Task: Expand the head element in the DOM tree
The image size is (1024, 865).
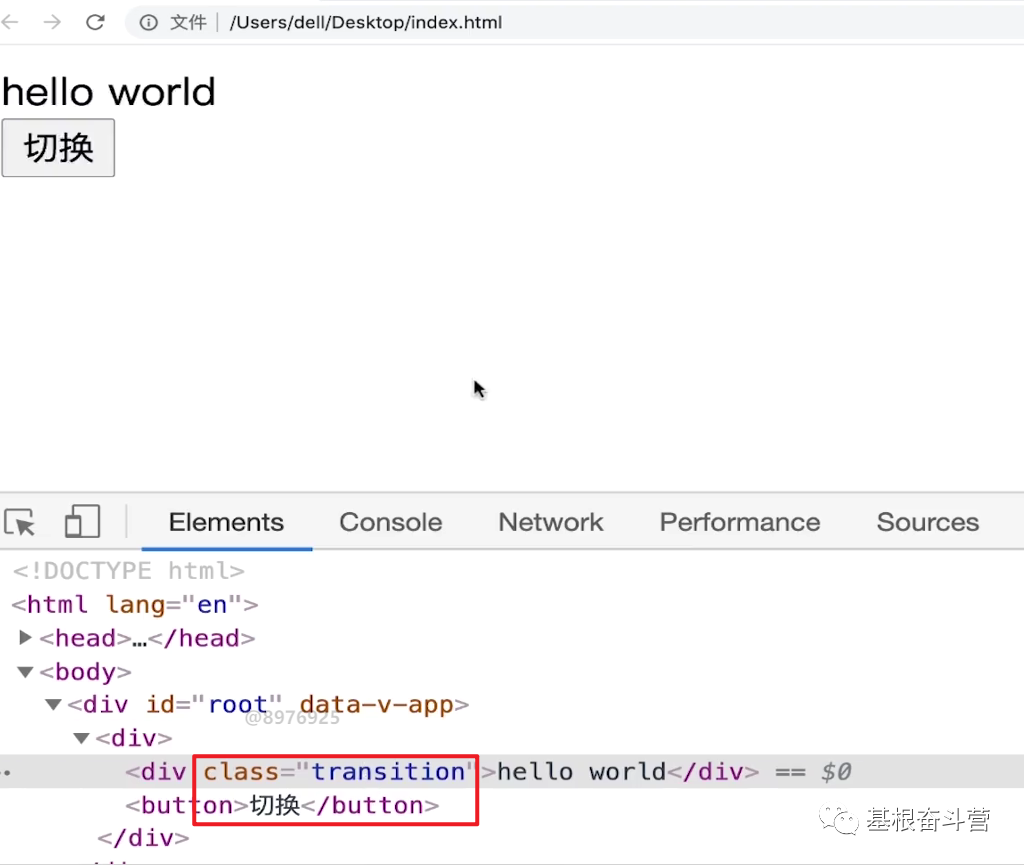Action: point(26,637)
